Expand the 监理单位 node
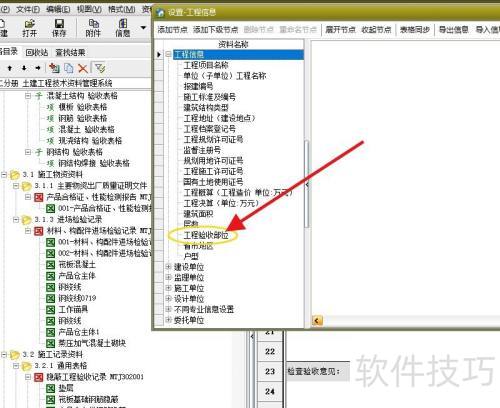Image resolution: width=500 pixels, height=408 pixels. [x=169, y=277]
